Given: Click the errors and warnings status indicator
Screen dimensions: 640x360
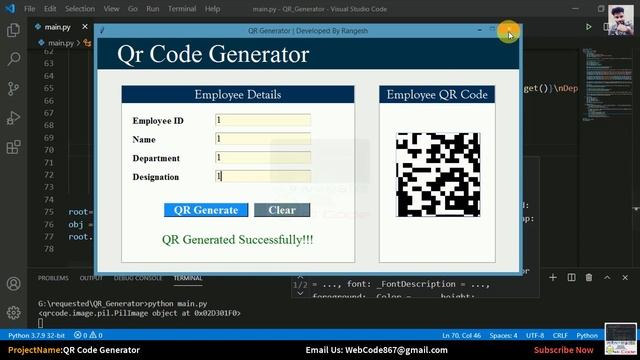Looking at the screenshot, I should click(88, 335).
